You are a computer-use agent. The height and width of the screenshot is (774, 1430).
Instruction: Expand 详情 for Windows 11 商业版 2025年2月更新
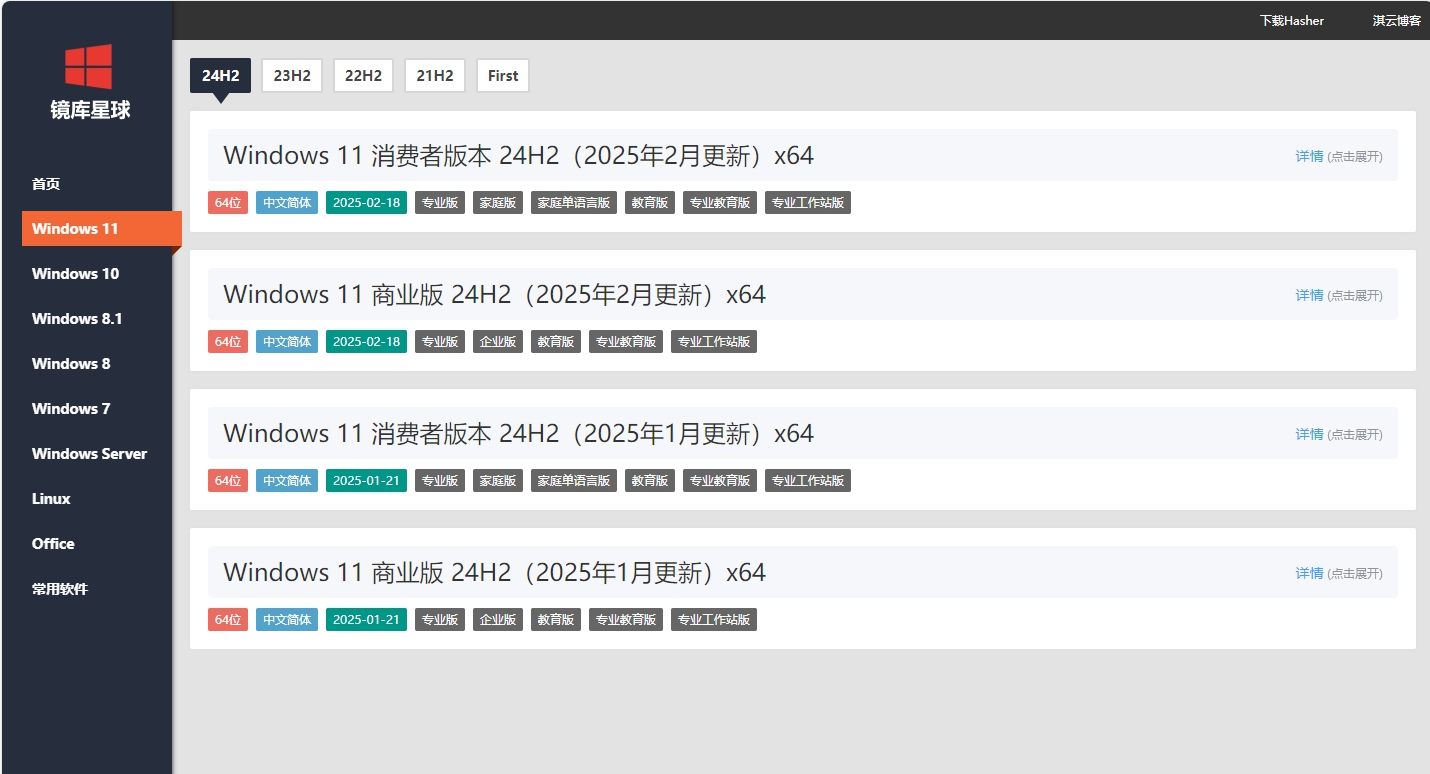point(1310,294)
